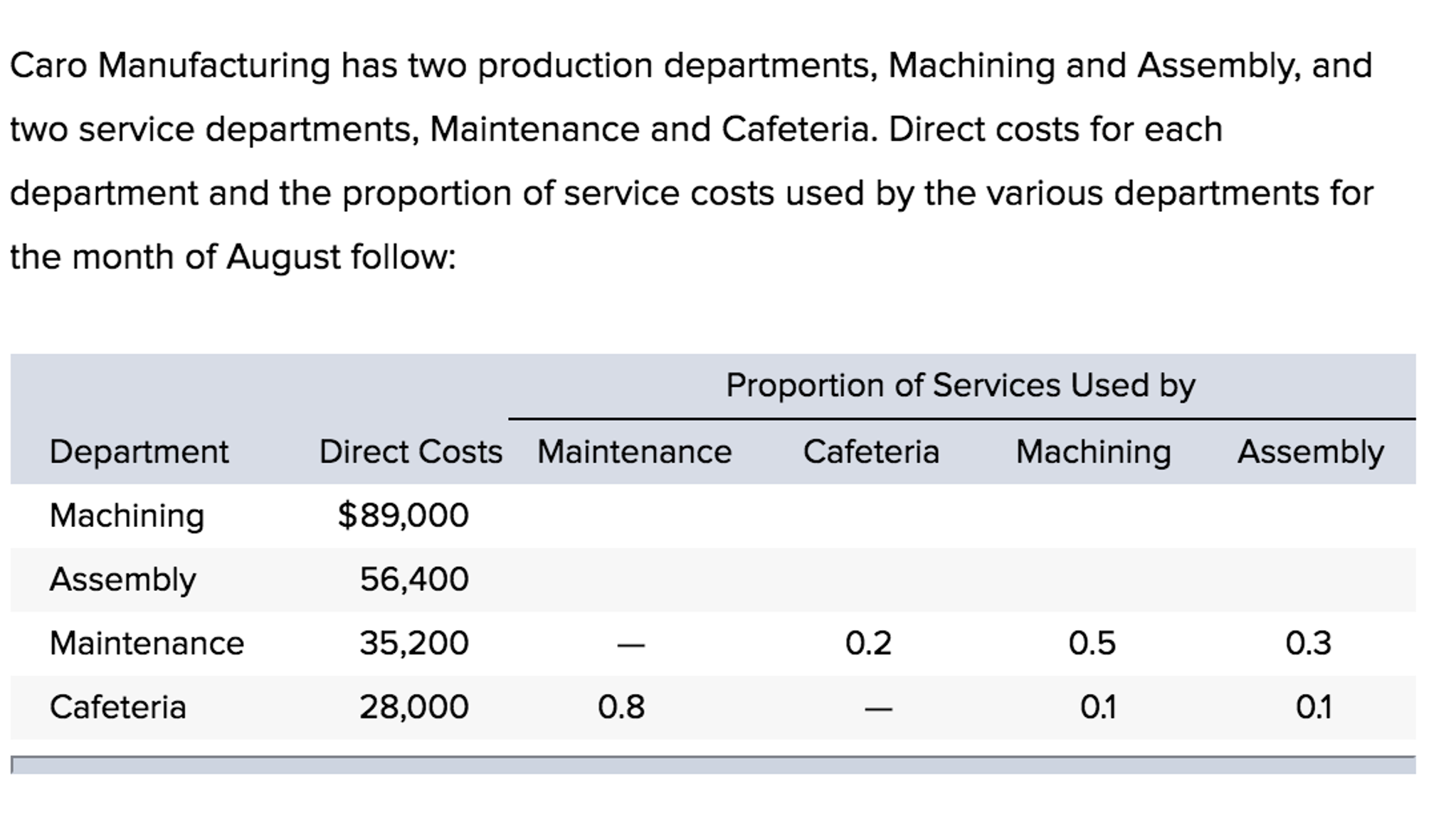Select the 'Machining' column header
The image size is (1456, 830).
point(1093,452)
